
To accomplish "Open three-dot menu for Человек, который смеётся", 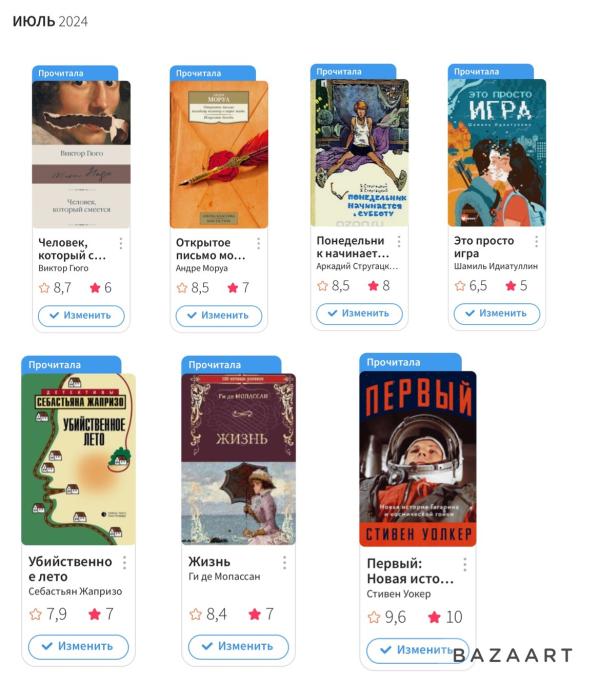I will (121, 243).
